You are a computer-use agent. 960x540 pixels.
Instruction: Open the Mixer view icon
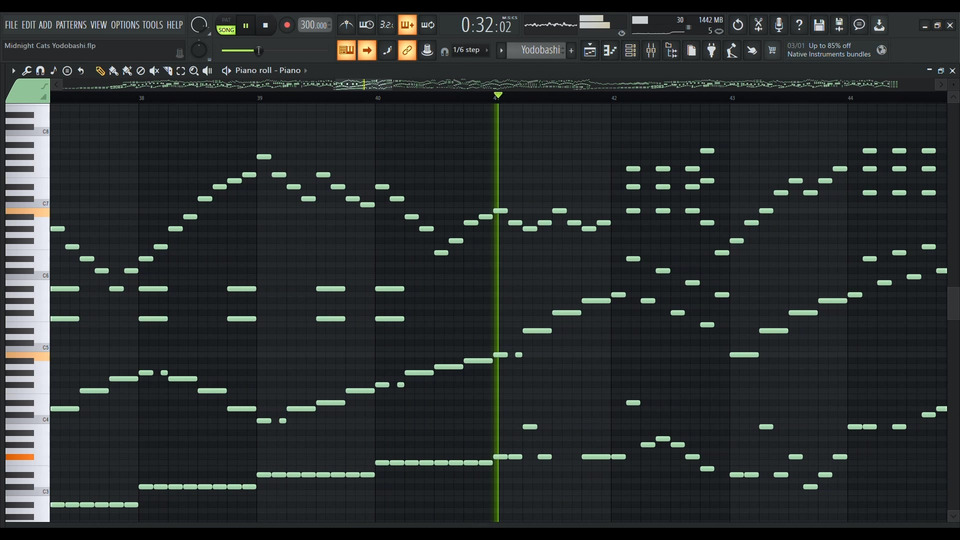651,50
